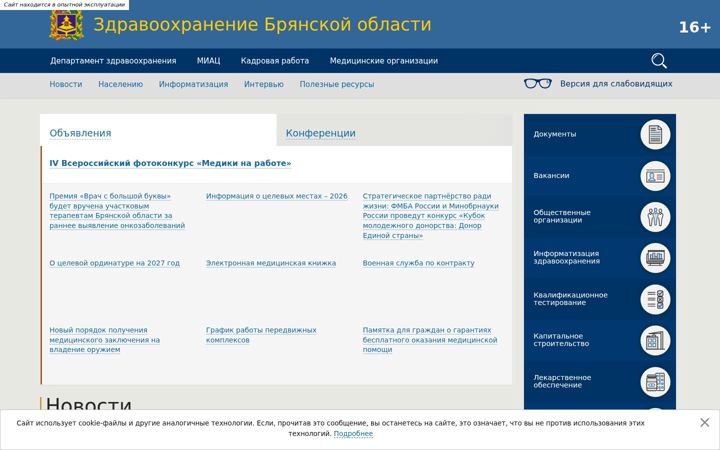Click the Общественные организации sidebar label
Image resolution: width=720 pixels, height=450 pixels.
click(x=562, y=216)
